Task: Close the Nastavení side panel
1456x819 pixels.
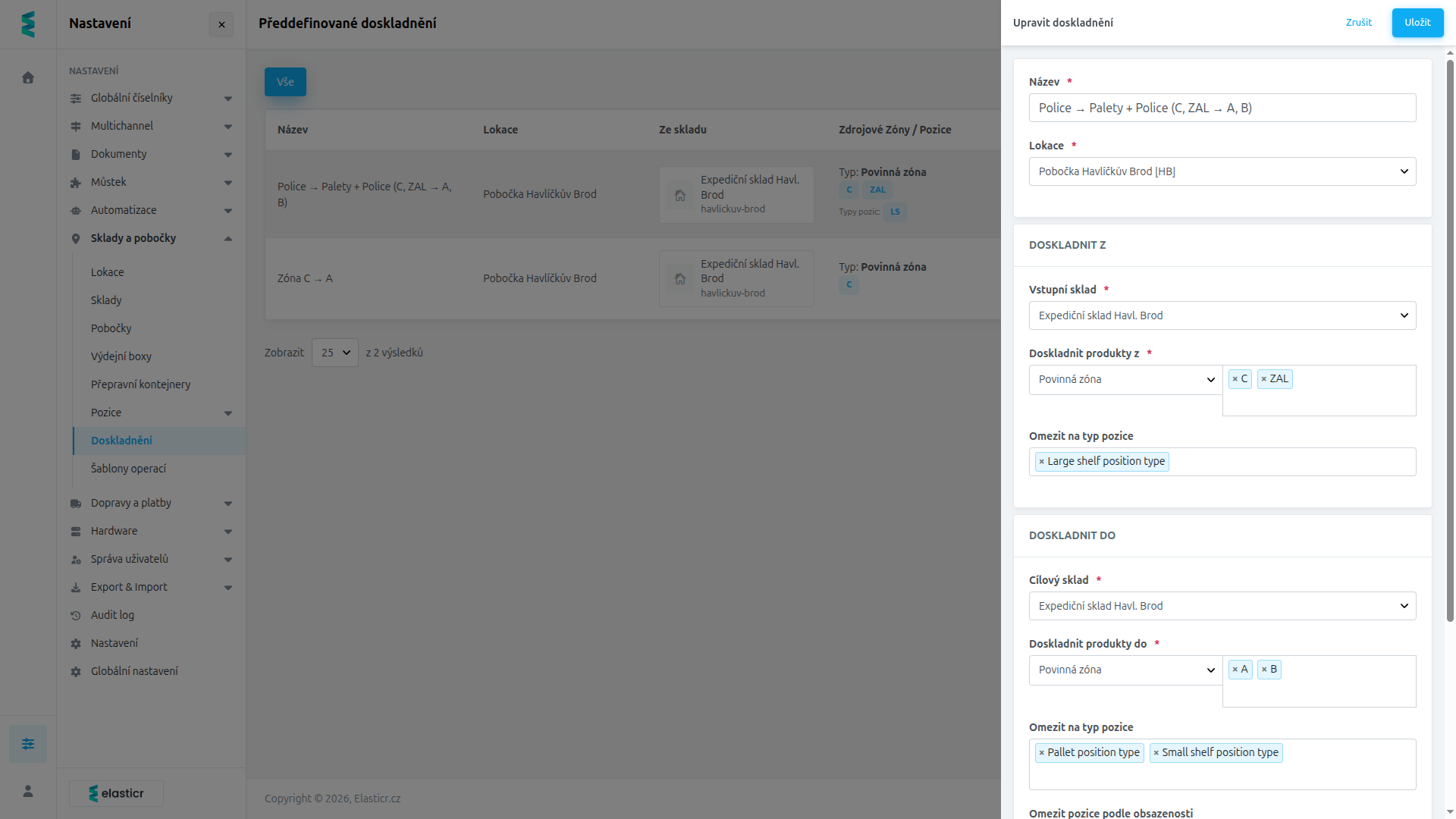Action: pos(221,24)
